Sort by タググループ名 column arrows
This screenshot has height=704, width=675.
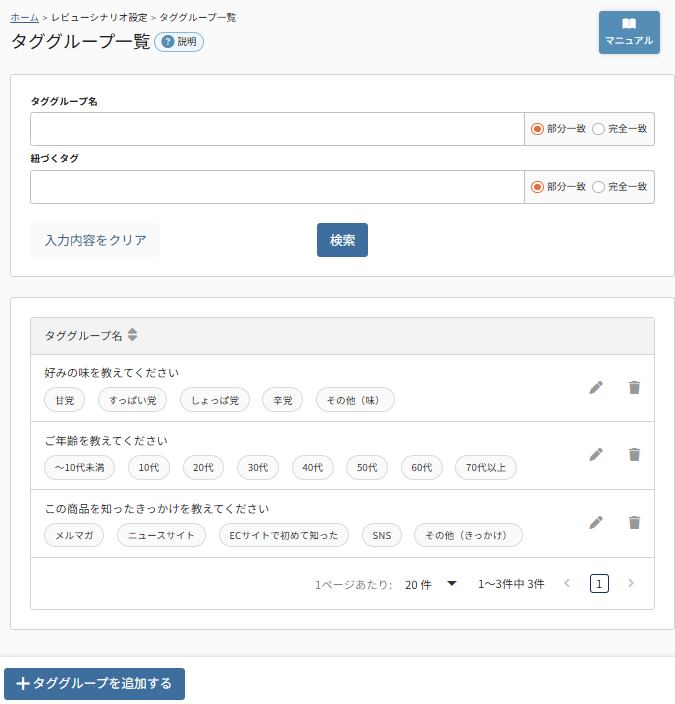132,335
